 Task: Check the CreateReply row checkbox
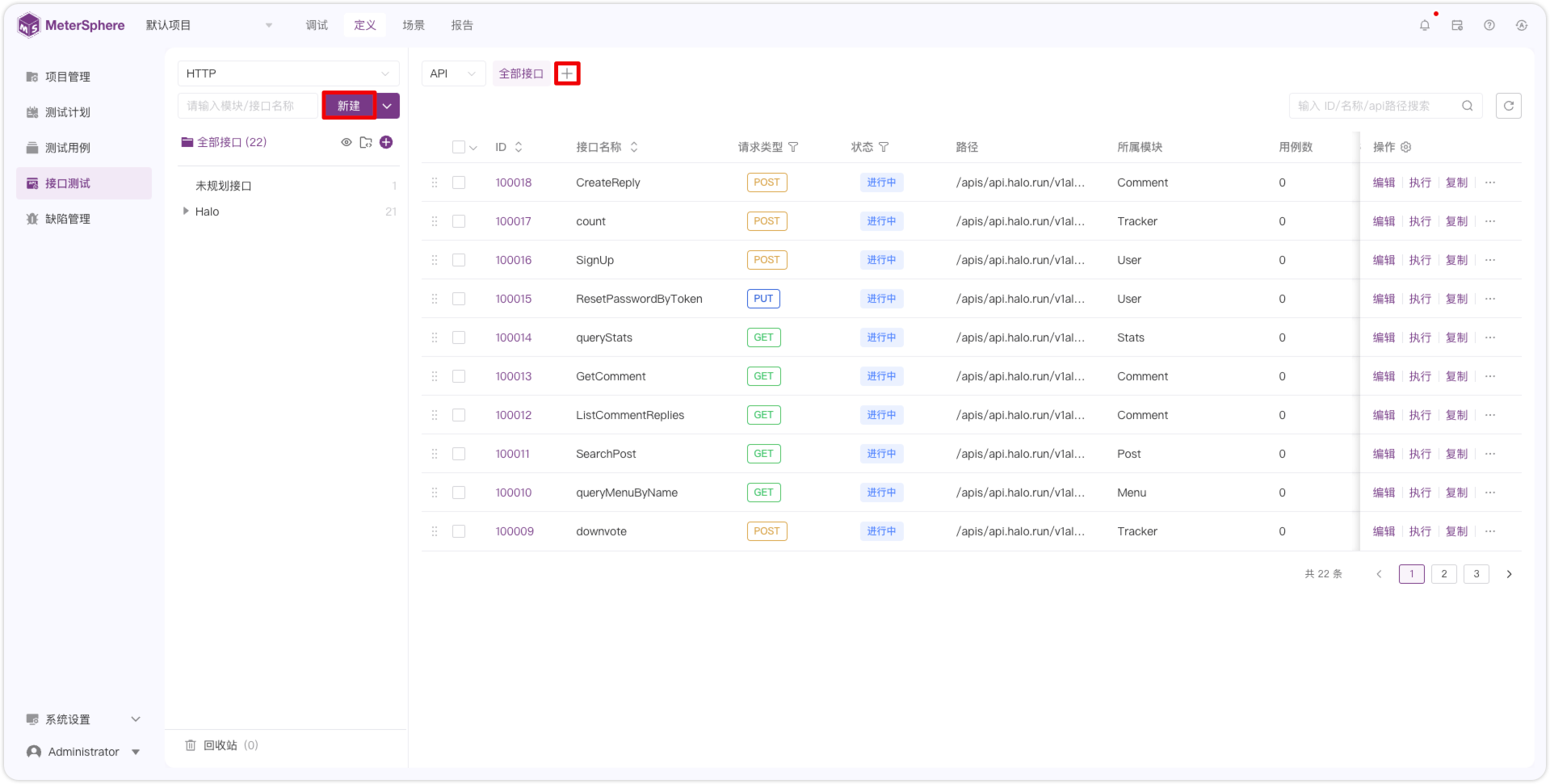459,182
